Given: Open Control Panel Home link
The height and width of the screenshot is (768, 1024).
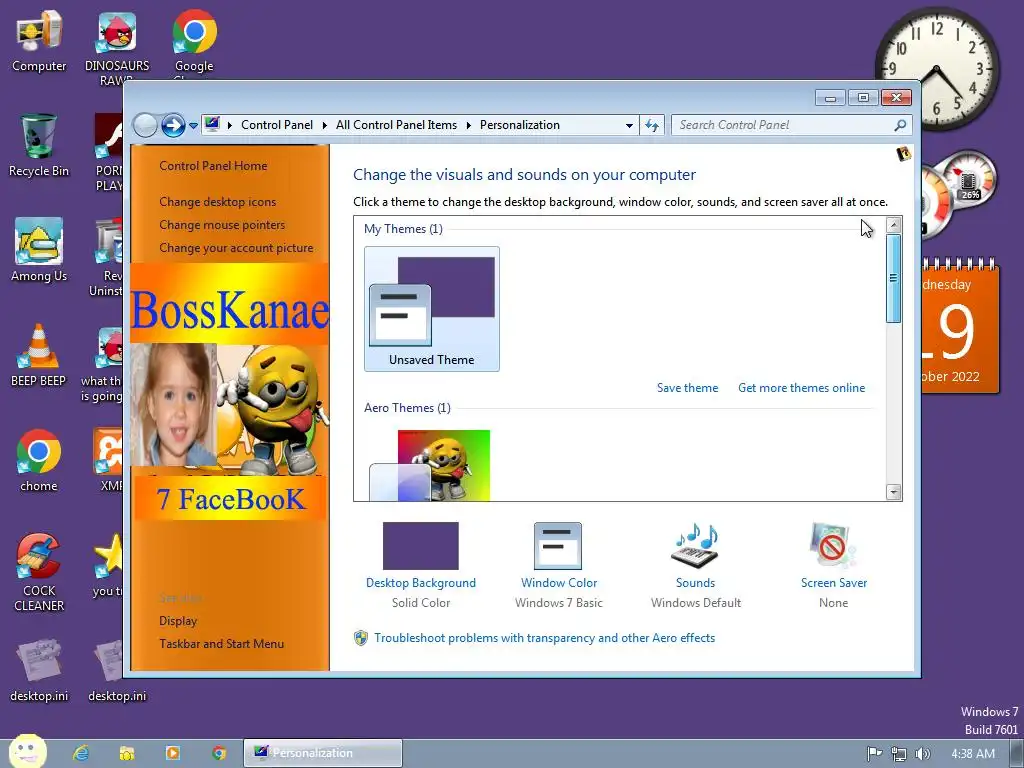Looking at the screenshot, I should pos(213,166).
